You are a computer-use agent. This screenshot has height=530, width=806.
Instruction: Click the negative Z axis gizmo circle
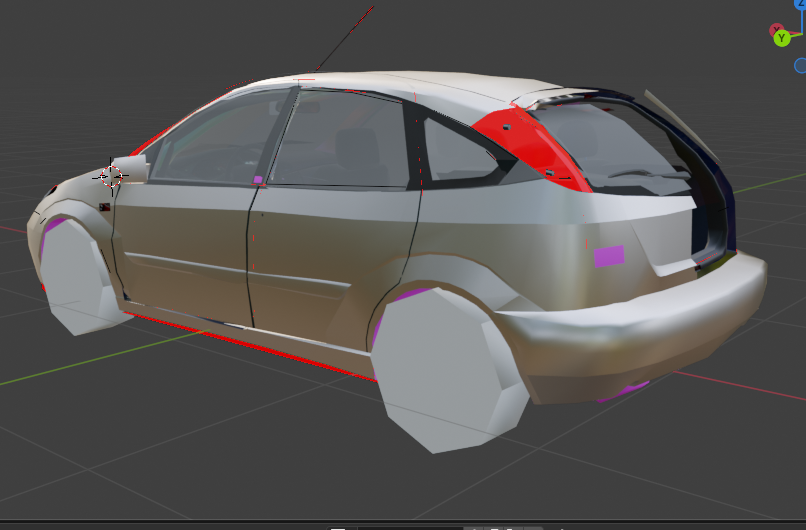coord(801,66)
